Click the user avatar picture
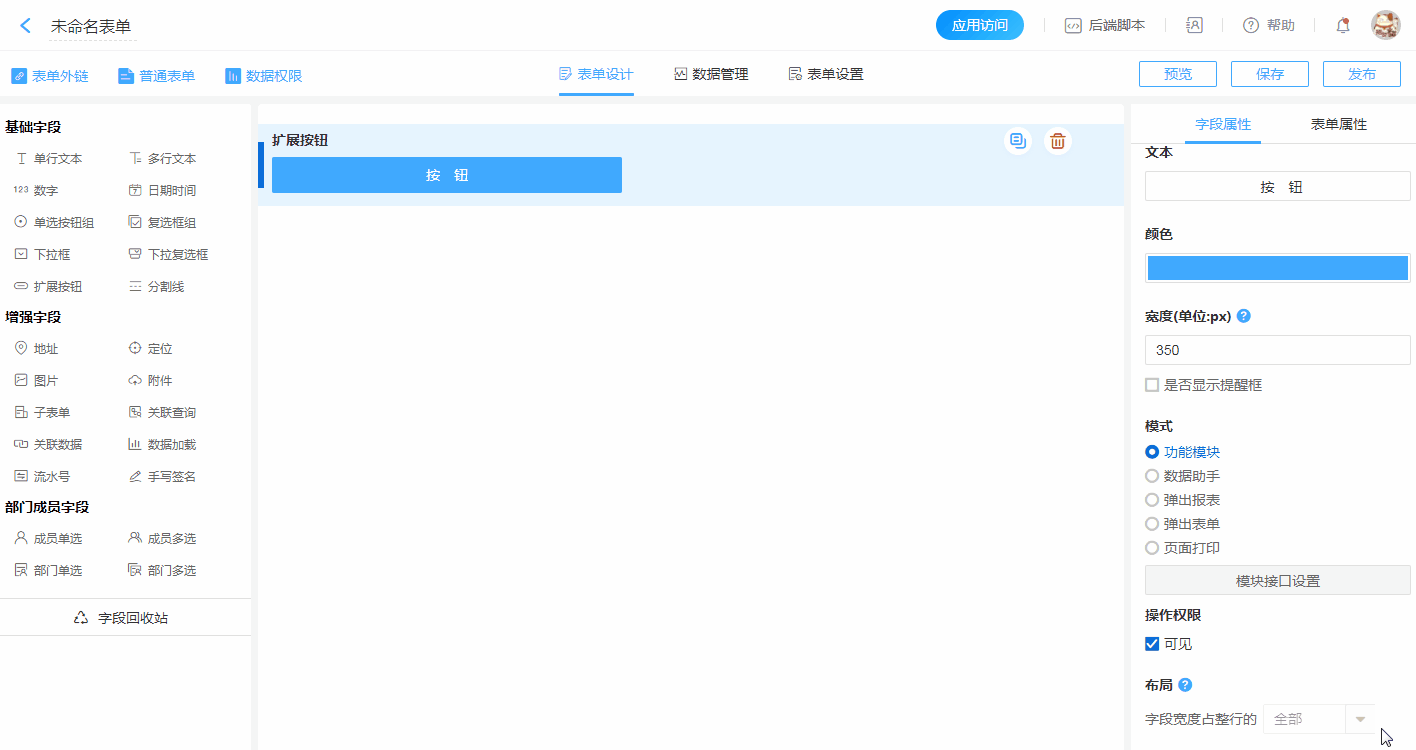This screenshot has width=1416, height=750. 1385,26
